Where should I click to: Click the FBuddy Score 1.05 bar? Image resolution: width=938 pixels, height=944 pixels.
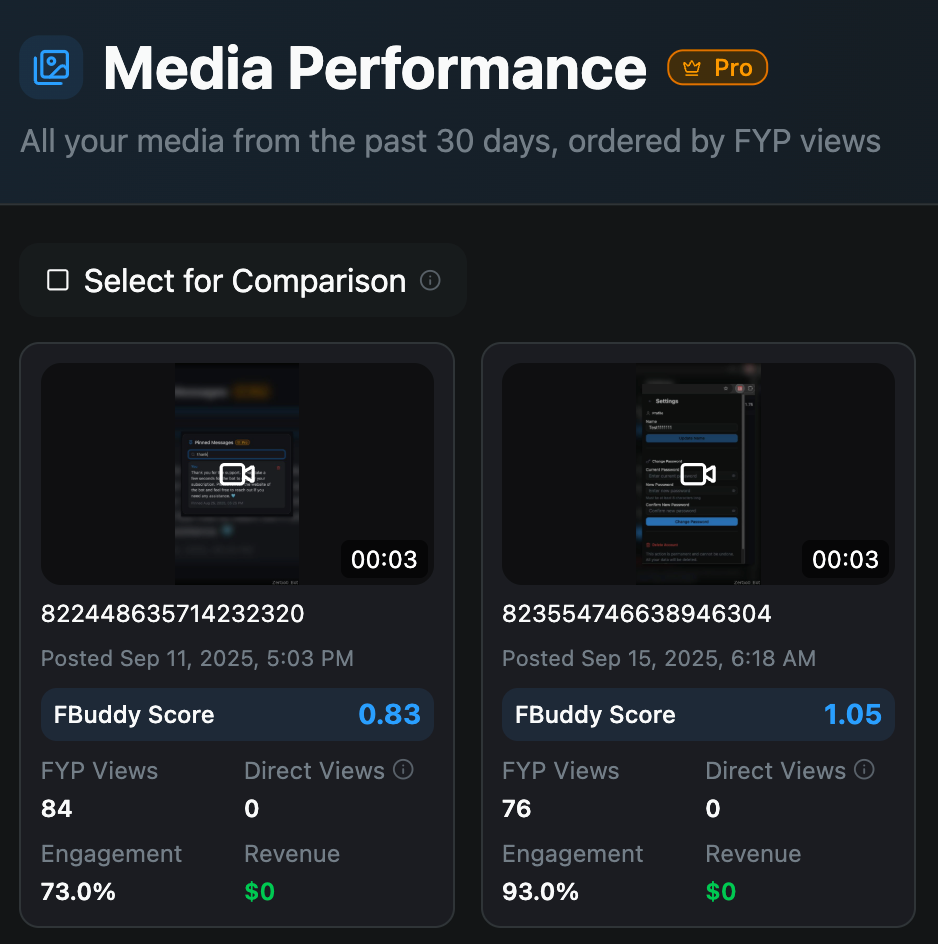[697, 714]
